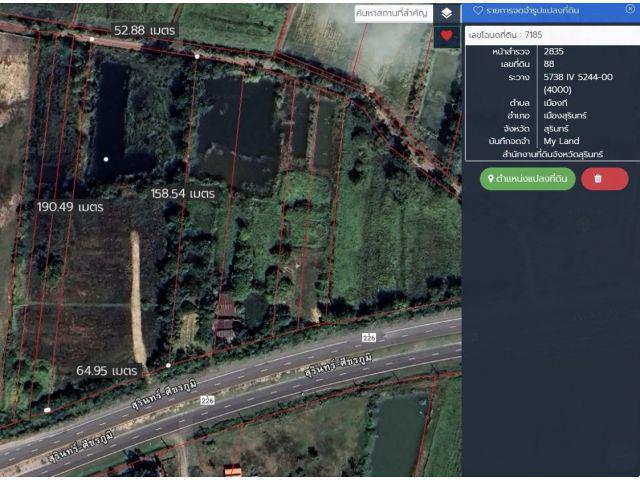Viewport: 640px width, 480px height.
Task: Click the 190.49 meter measurement label
Action: tap(70, 207)
